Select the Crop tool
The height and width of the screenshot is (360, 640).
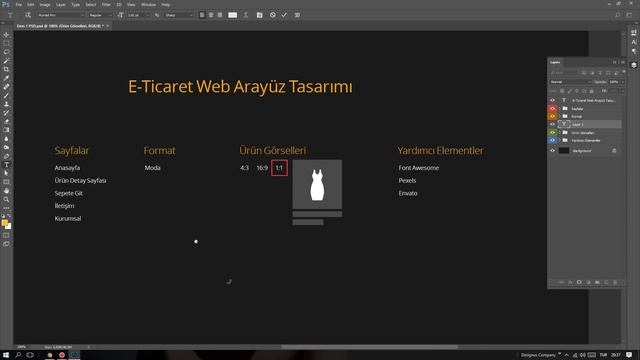(x=6, y=69)
